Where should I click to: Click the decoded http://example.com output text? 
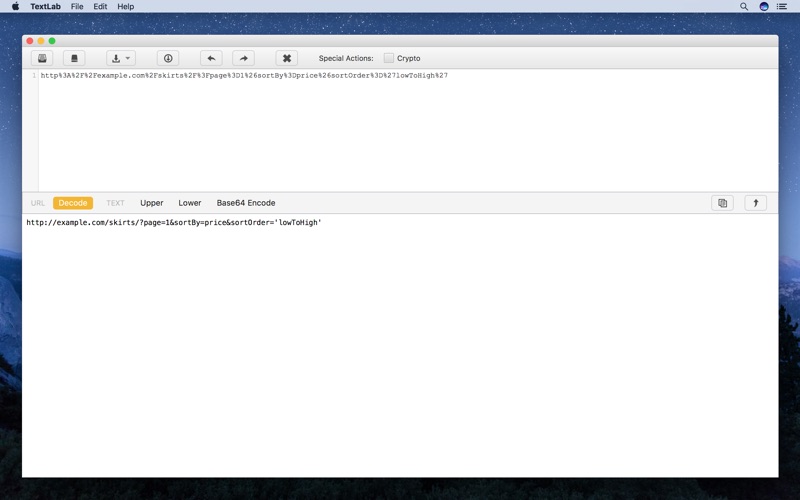(174, 222)
